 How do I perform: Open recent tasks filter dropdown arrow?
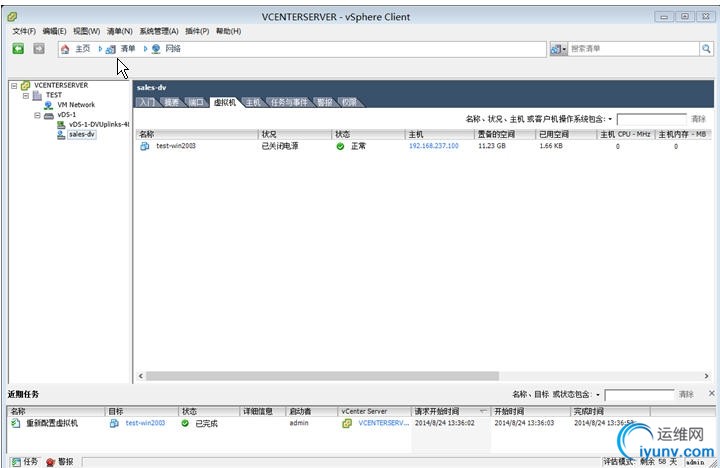point(598,395)
